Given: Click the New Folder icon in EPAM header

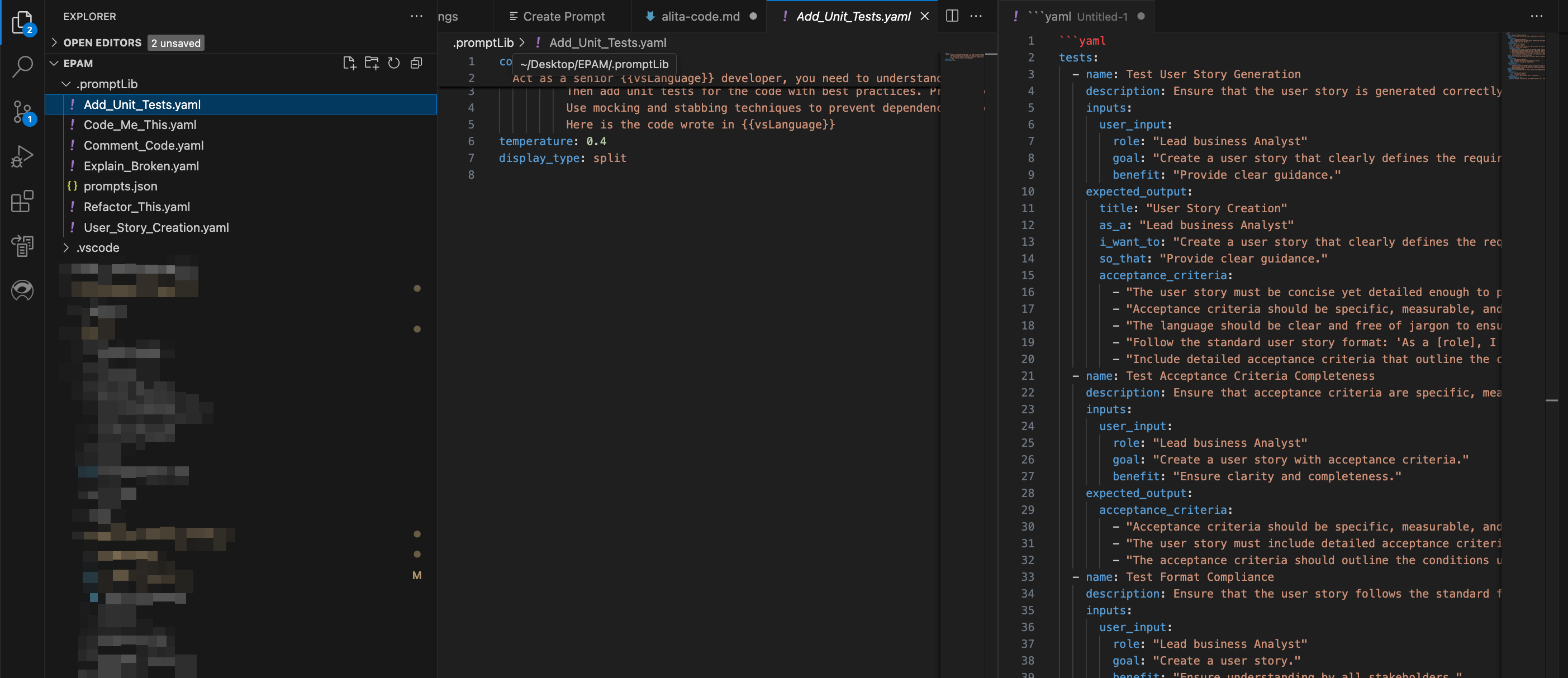Looking at the screenshot, I should (371, 63).
